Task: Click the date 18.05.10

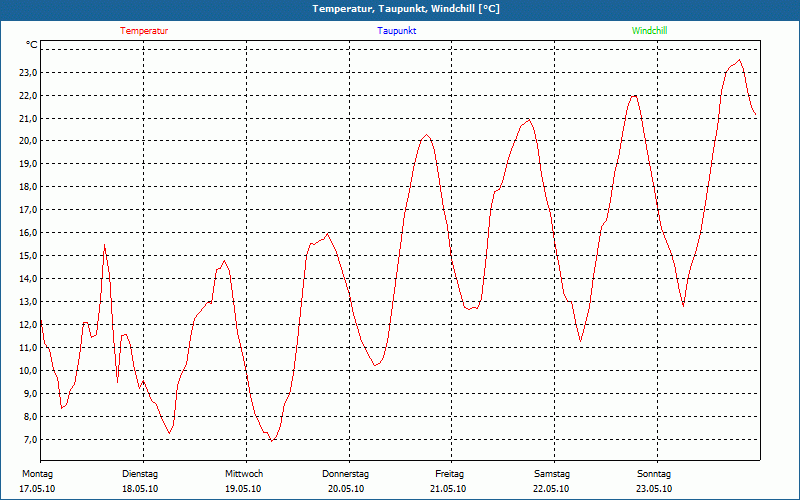Action: pyautogui.click(x=140, y=489)
